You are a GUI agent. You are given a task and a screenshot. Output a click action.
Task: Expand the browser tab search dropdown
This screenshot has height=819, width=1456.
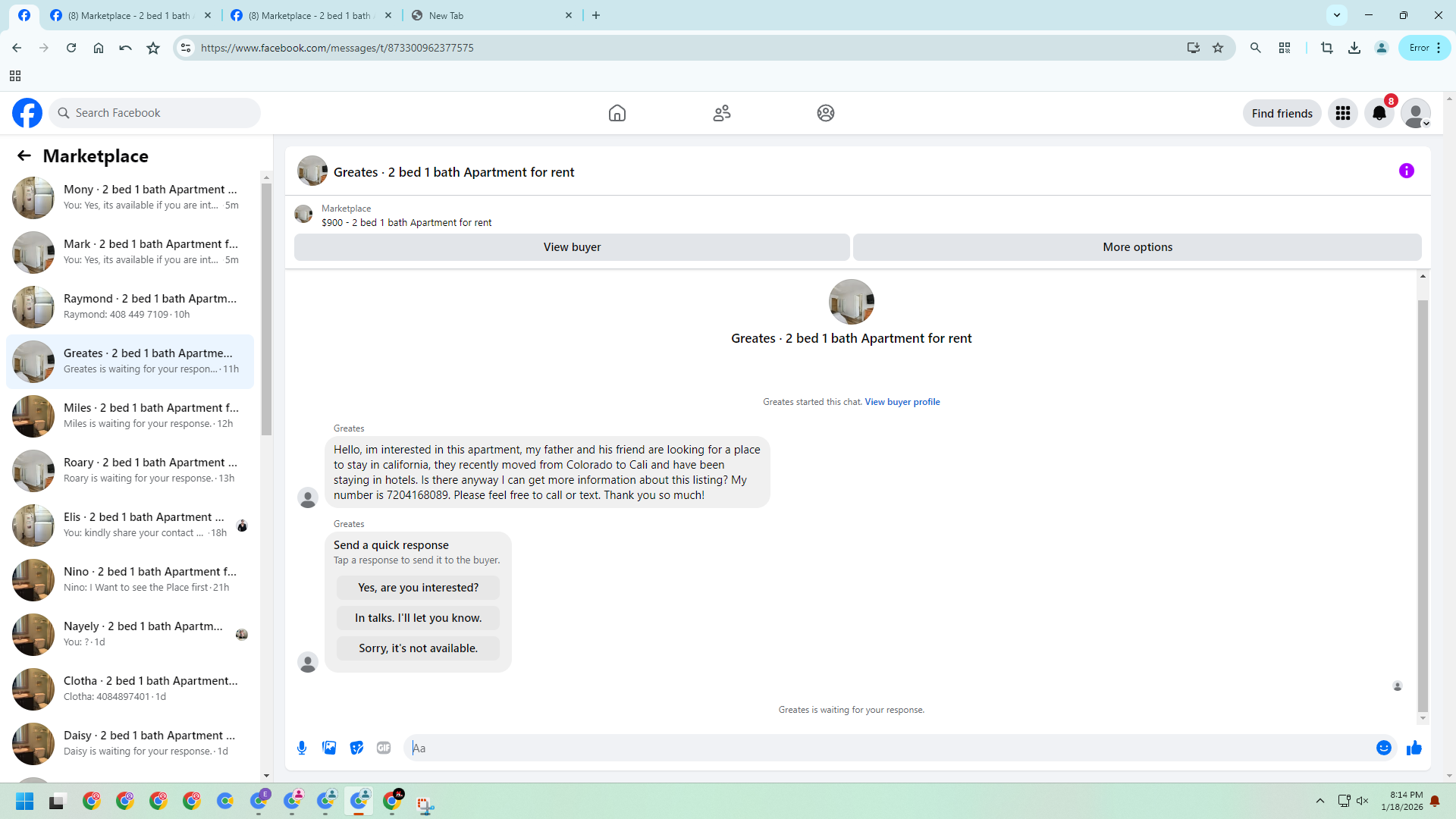1336,15
